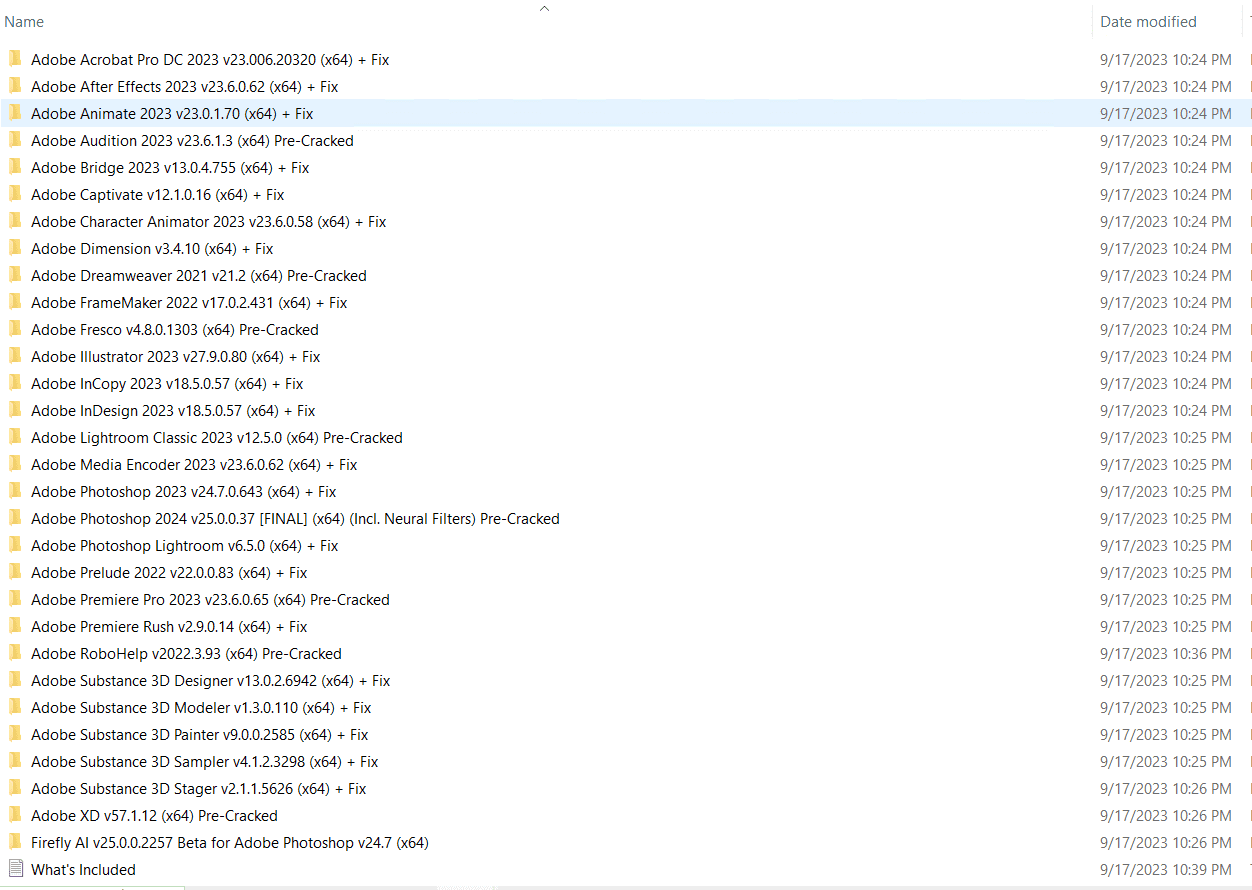Click the folder icon for Adobe FrameMaker 2022
Screen dimensions: 1252x890
point(15,302)
